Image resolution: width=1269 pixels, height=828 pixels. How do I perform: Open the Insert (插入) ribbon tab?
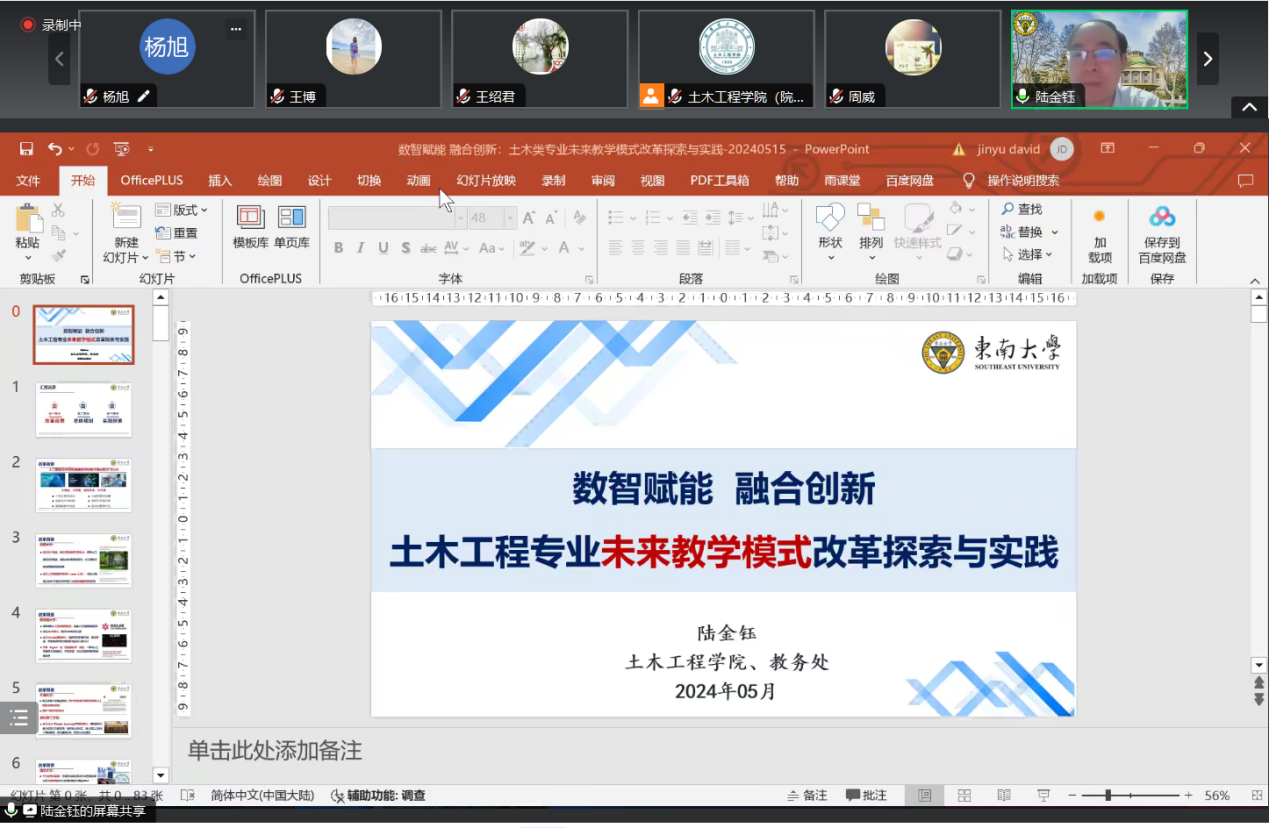[x=220, y=181]
